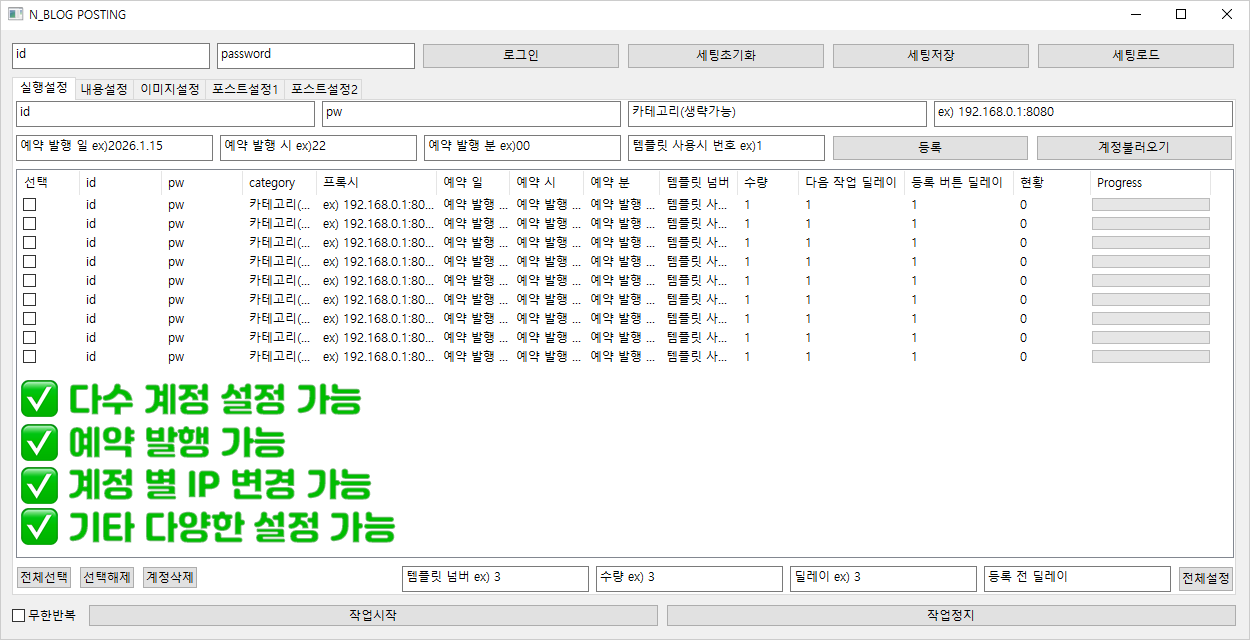Image resolution: width=1250 pixels, height=640 pixels.
Task: Start the job with 작업시작 button
Action: point(373,615)
